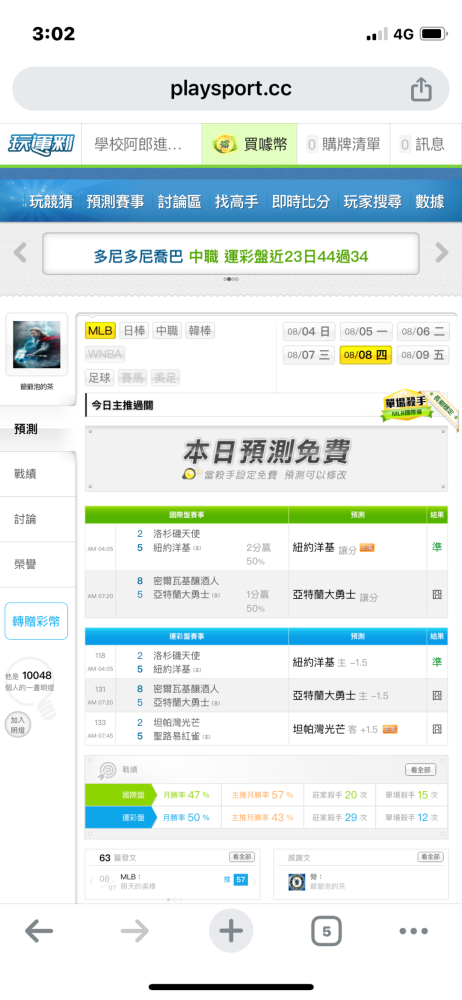The height and width of the screenshot is (1000, 462).
Task: Open the Thor avatar thumbnail
Action: tap(36, 344)
